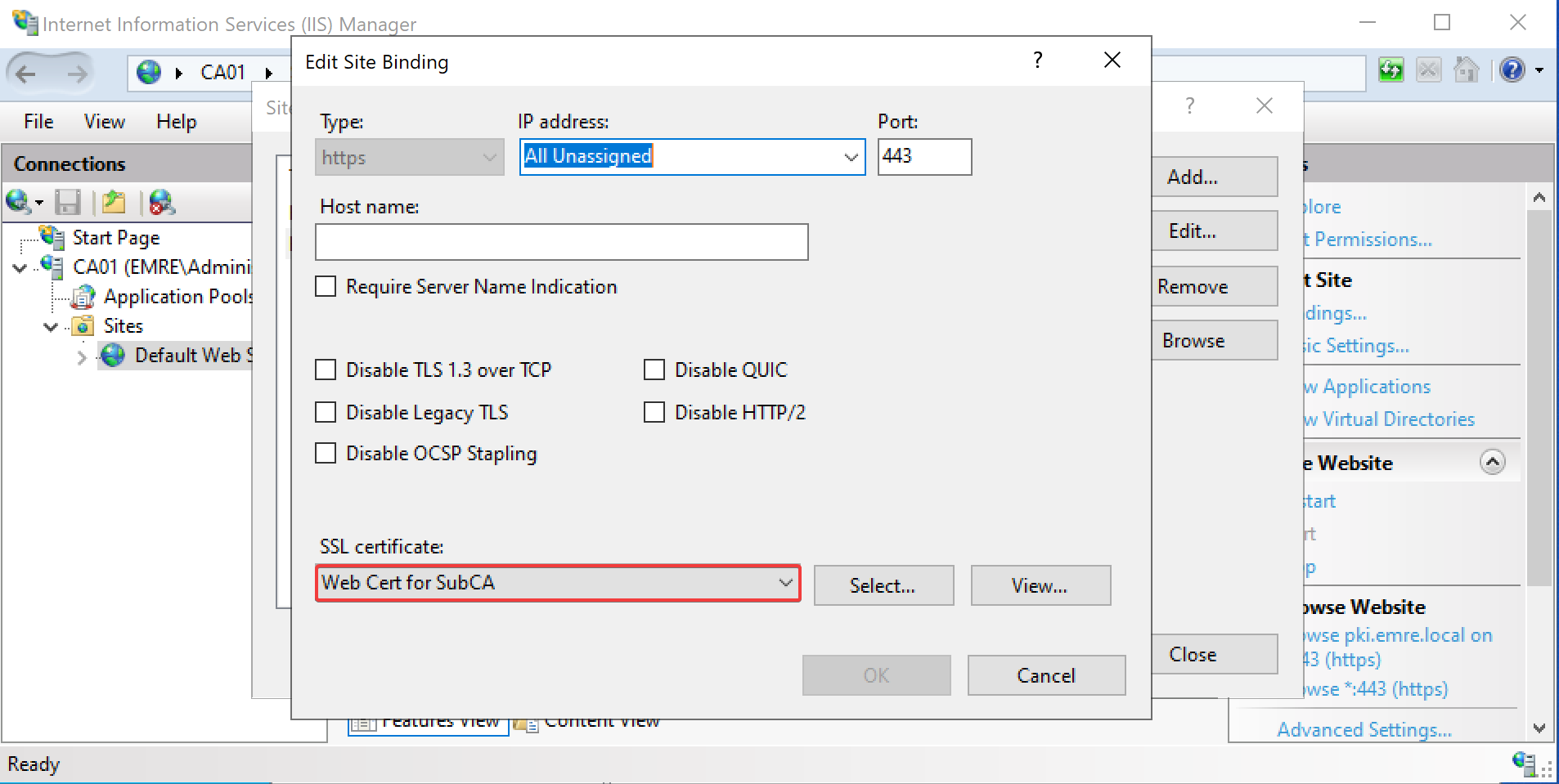The image size is (1559, 784).
Task: Click the Home icon in the top toolbar
Action: pyautogui.click(x=1466, y=70)
